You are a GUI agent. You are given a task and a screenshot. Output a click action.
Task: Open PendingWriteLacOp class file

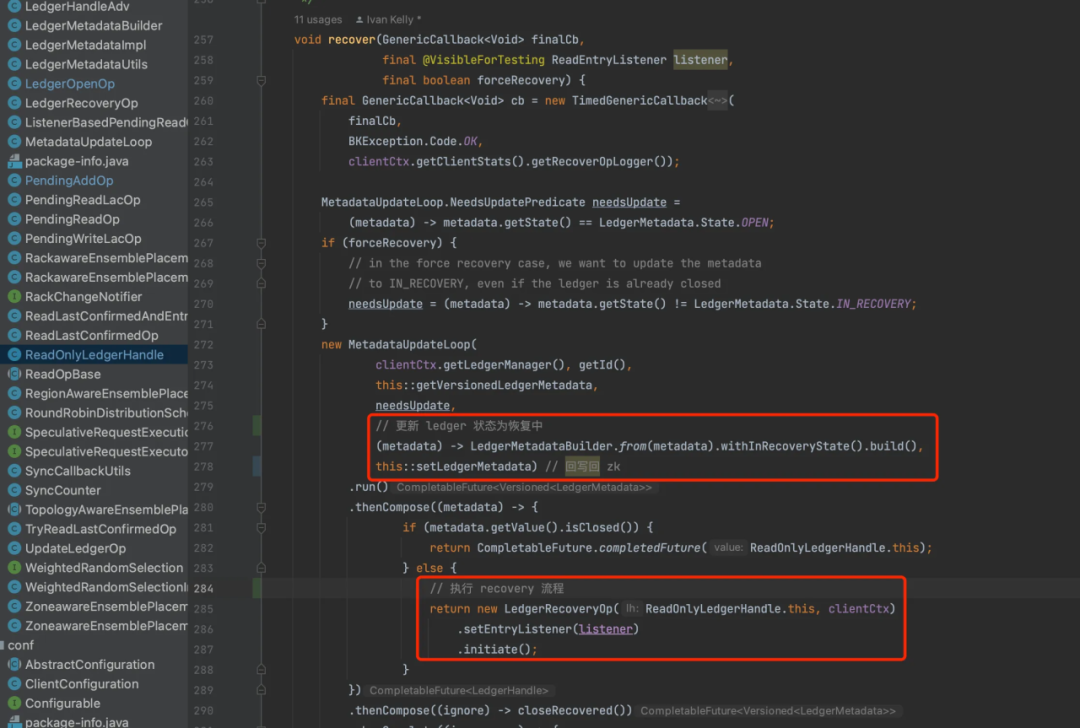tap(83, 238)
